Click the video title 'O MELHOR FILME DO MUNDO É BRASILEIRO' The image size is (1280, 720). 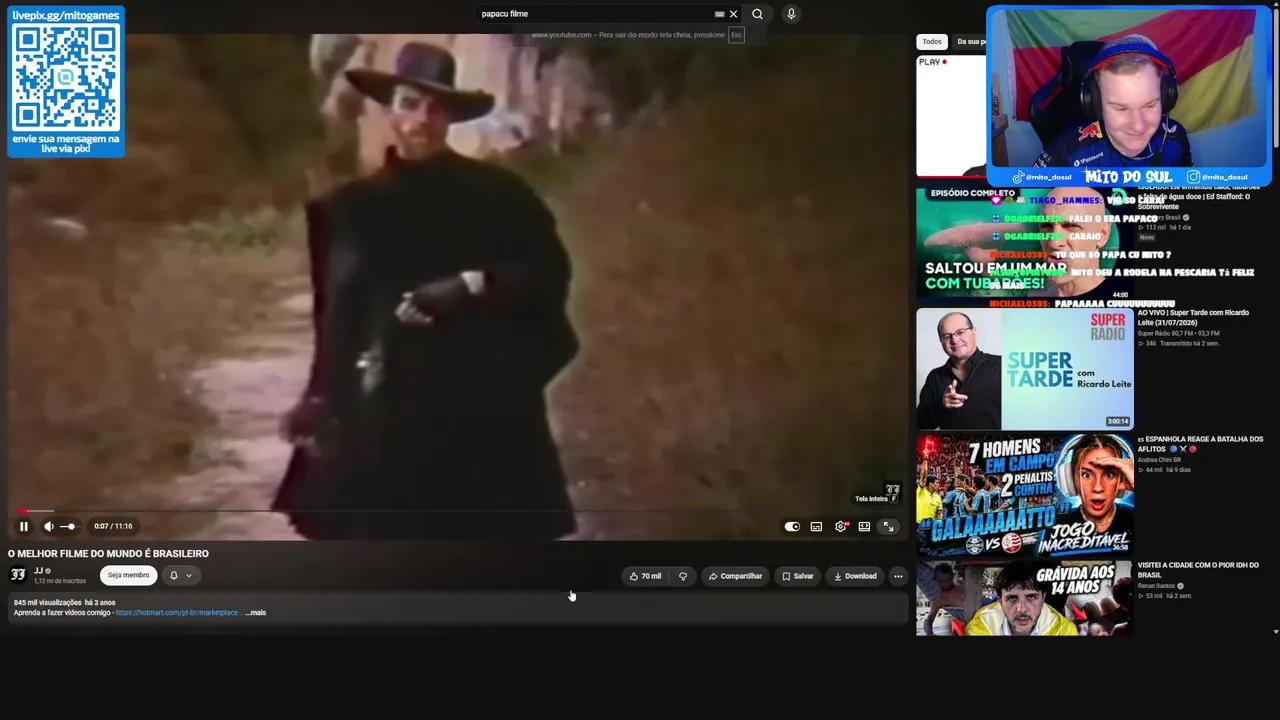[x=108, y=553]
